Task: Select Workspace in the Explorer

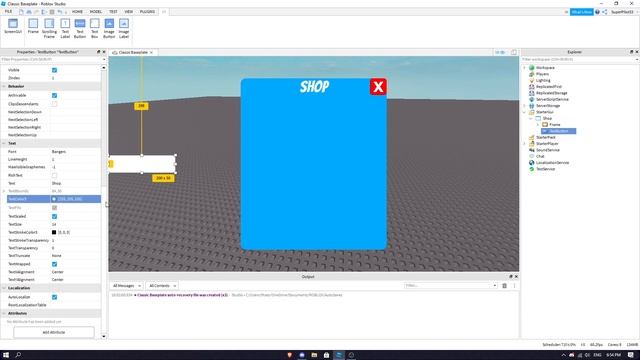Action: [x=545, y=67]
